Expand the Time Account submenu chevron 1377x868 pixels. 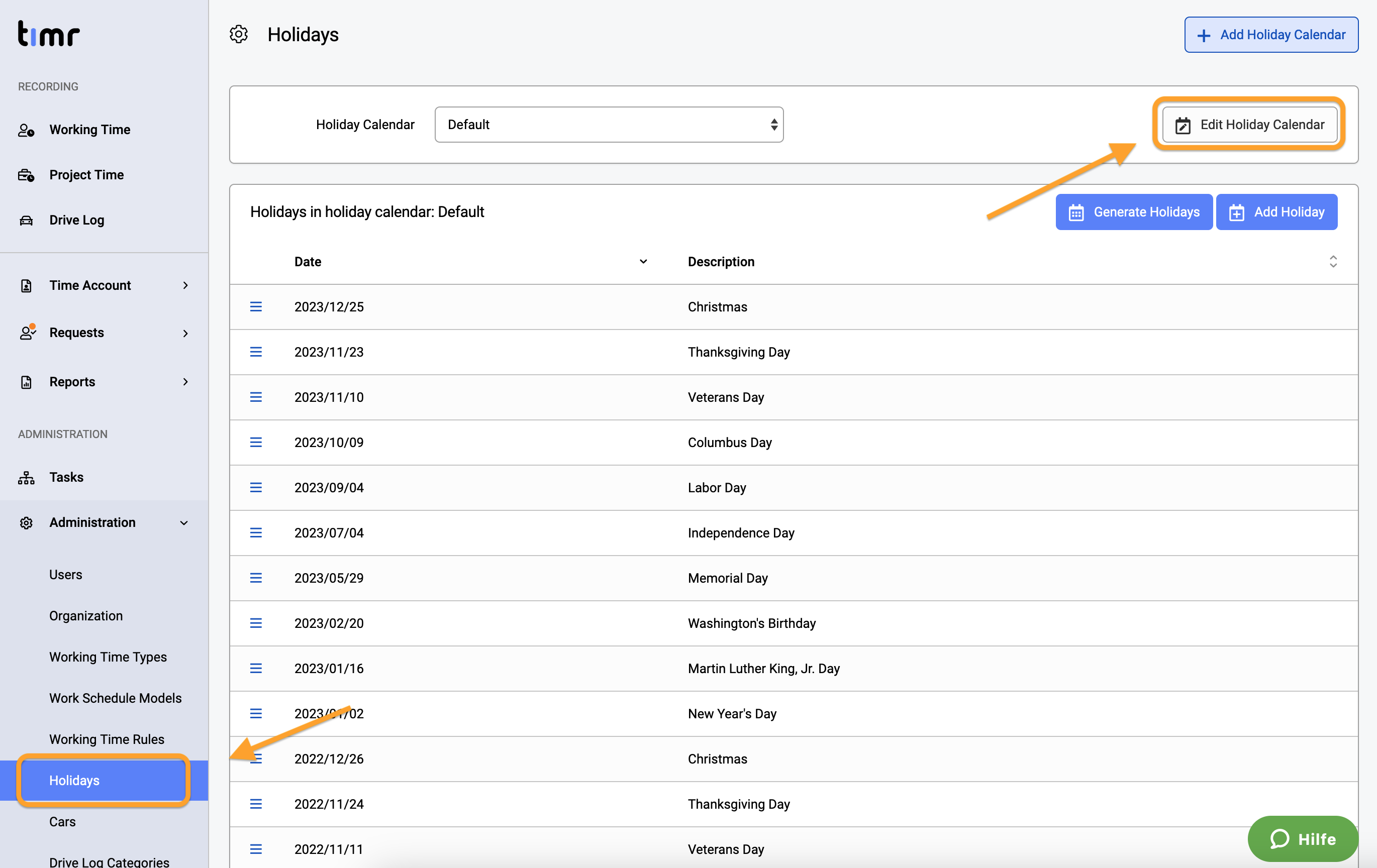pos(185,285)
